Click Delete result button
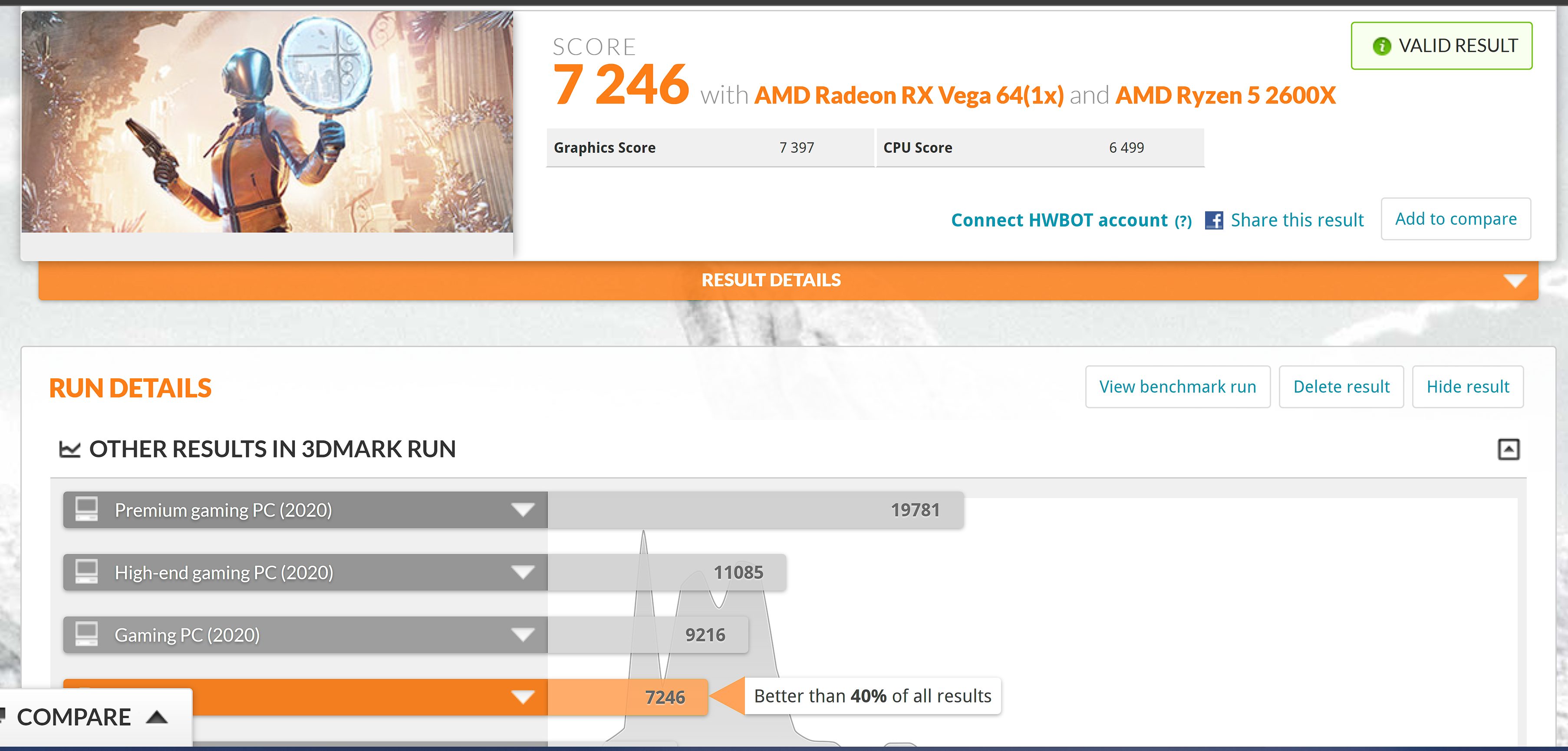The image size is (1568, 751). click(x=1341, y=387)
